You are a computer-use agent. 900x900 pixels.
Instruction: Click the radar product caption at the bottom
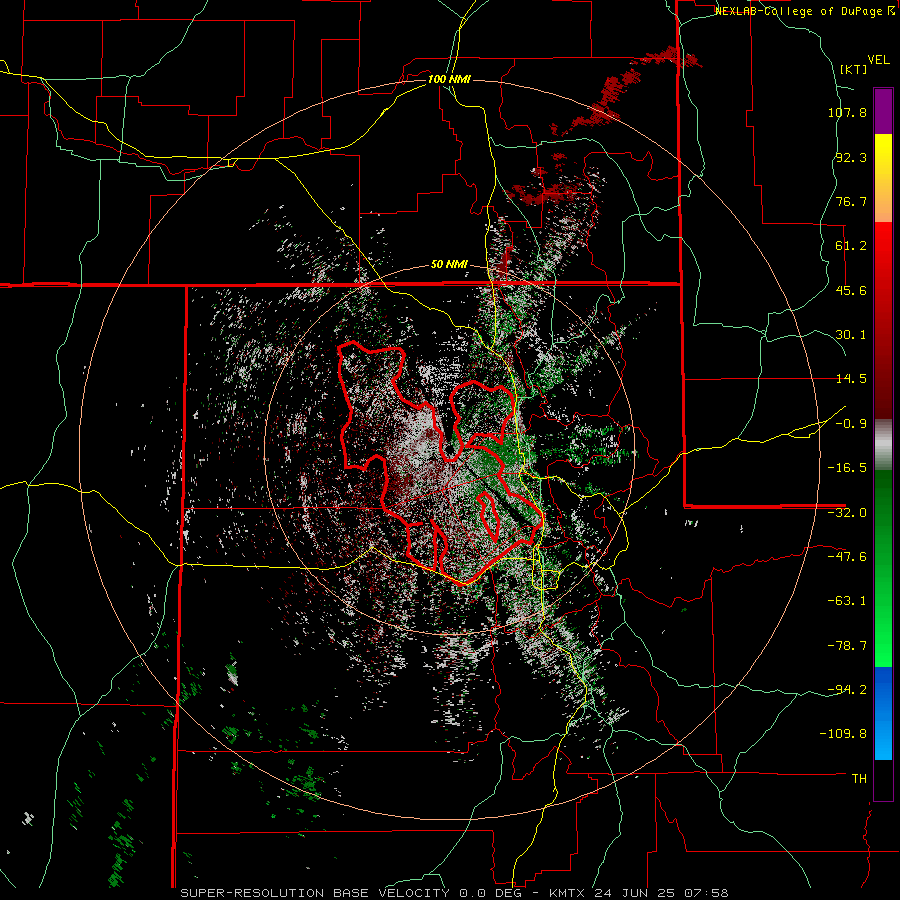point(454,893)
